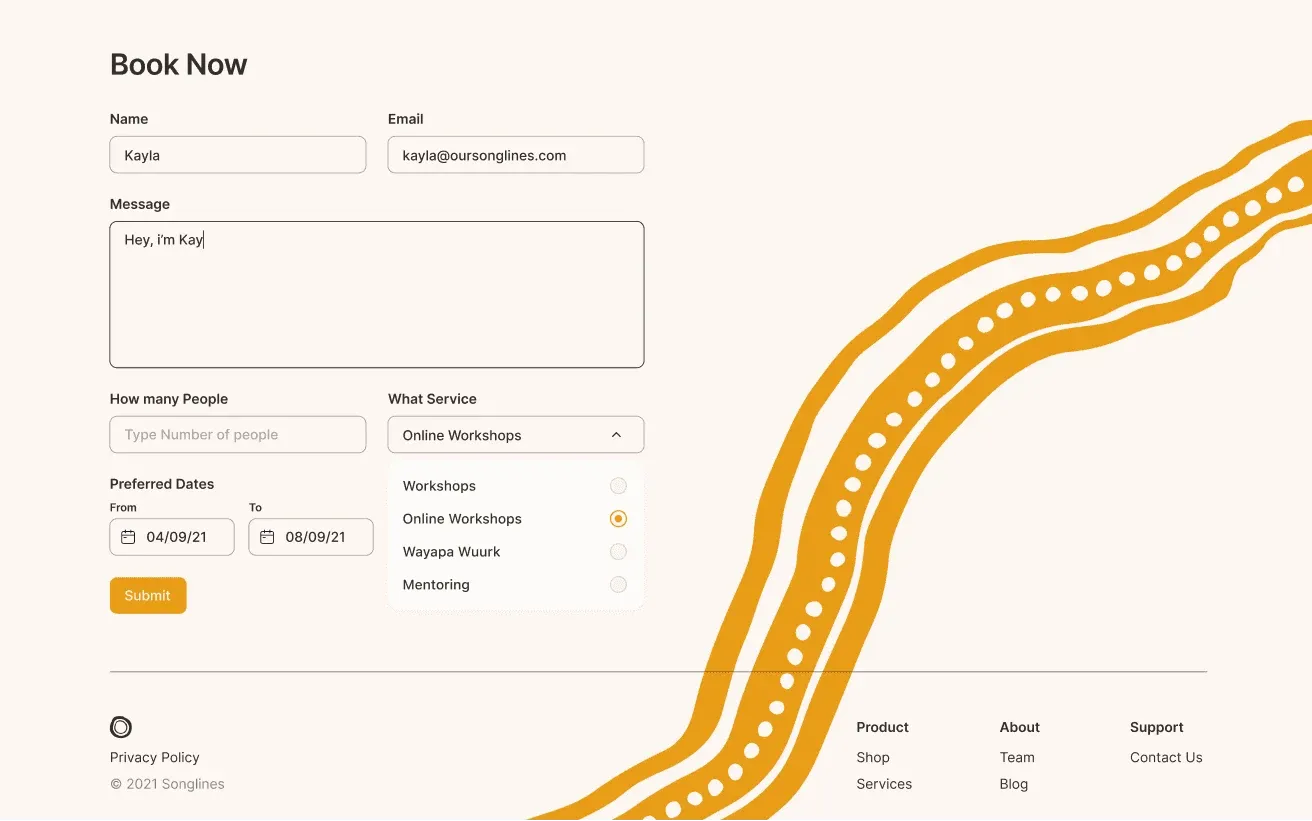This screenshot has width=1312, height=821.
Task: Go to the Shop footer link
Action: 873,757
